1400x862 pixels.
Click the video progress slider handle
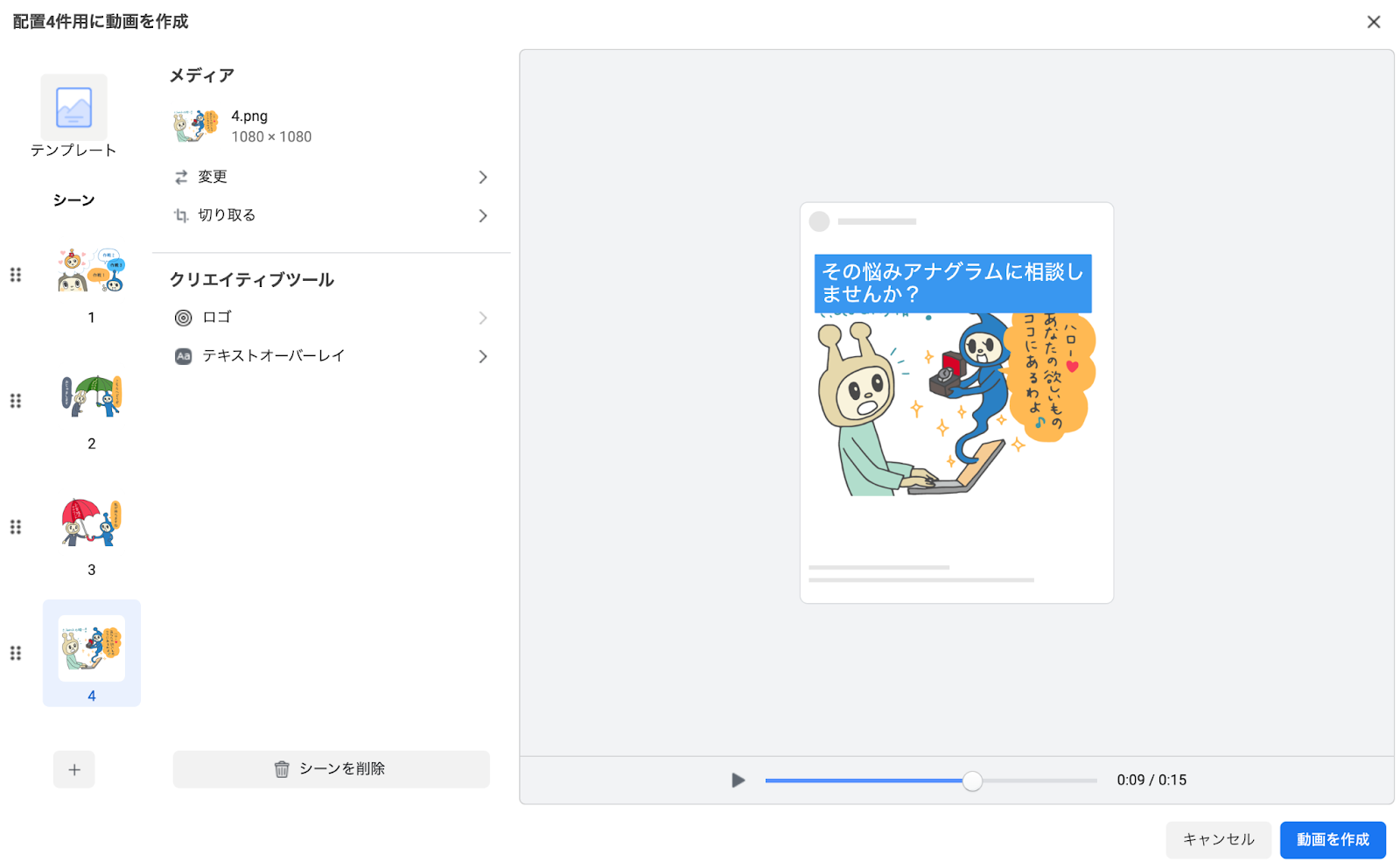(x=972, y=781)
